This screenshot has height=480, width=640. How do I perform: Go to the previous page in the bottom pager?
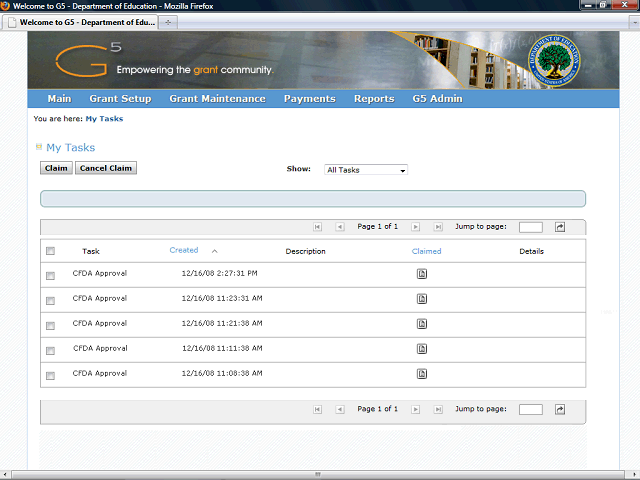click(x=340, y=409)
